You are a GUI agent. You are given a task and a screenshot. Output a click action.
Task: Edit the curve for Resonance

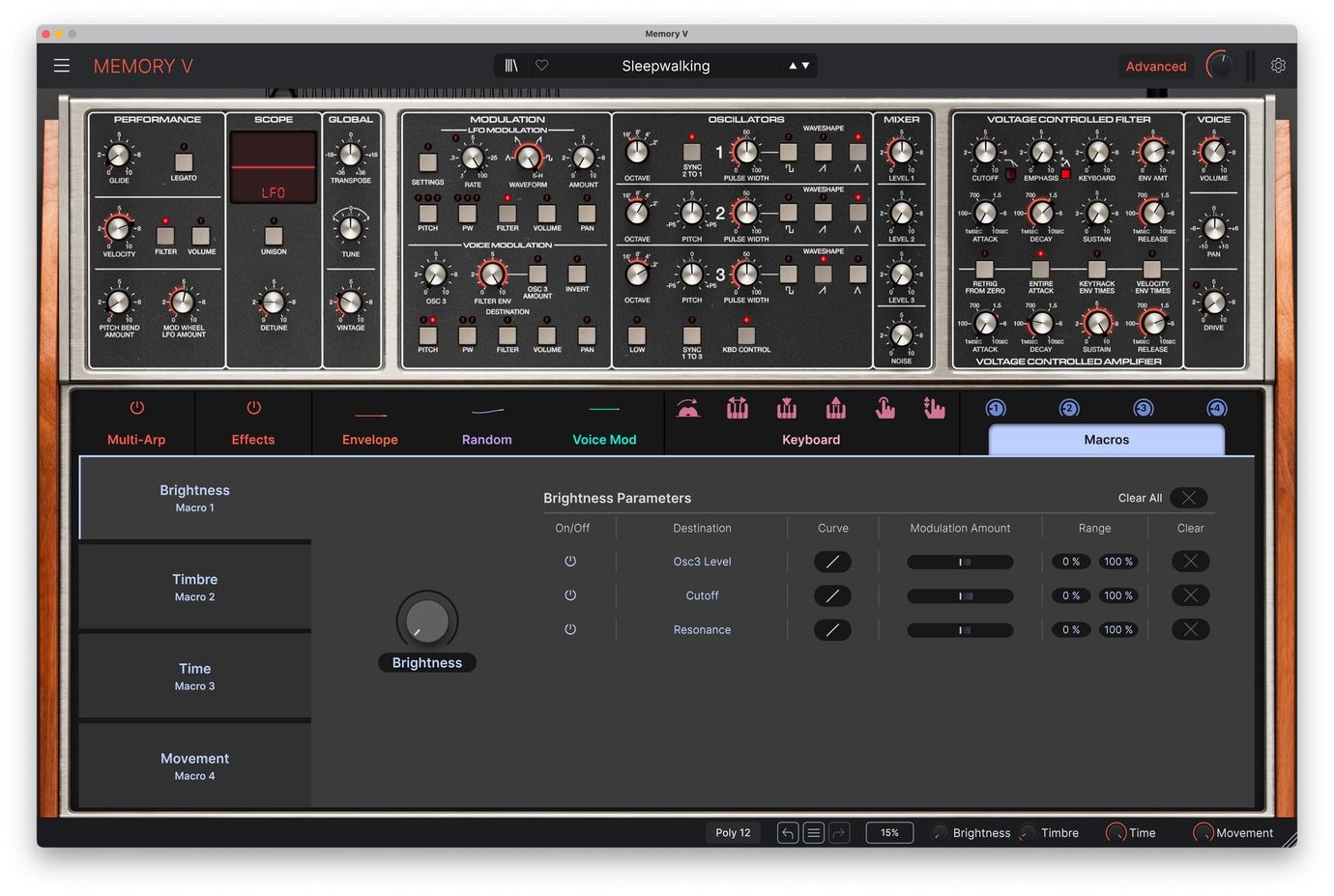832,630
